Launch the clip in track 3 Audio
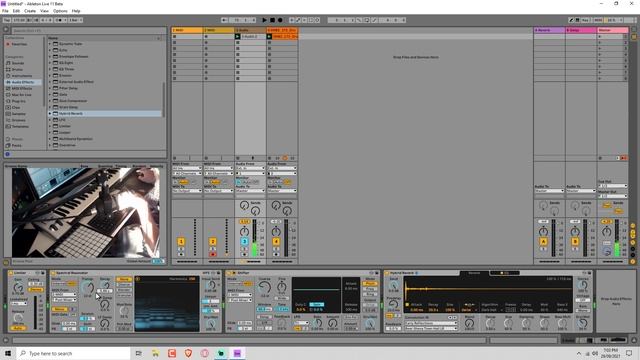 click(x=238, y=36)
